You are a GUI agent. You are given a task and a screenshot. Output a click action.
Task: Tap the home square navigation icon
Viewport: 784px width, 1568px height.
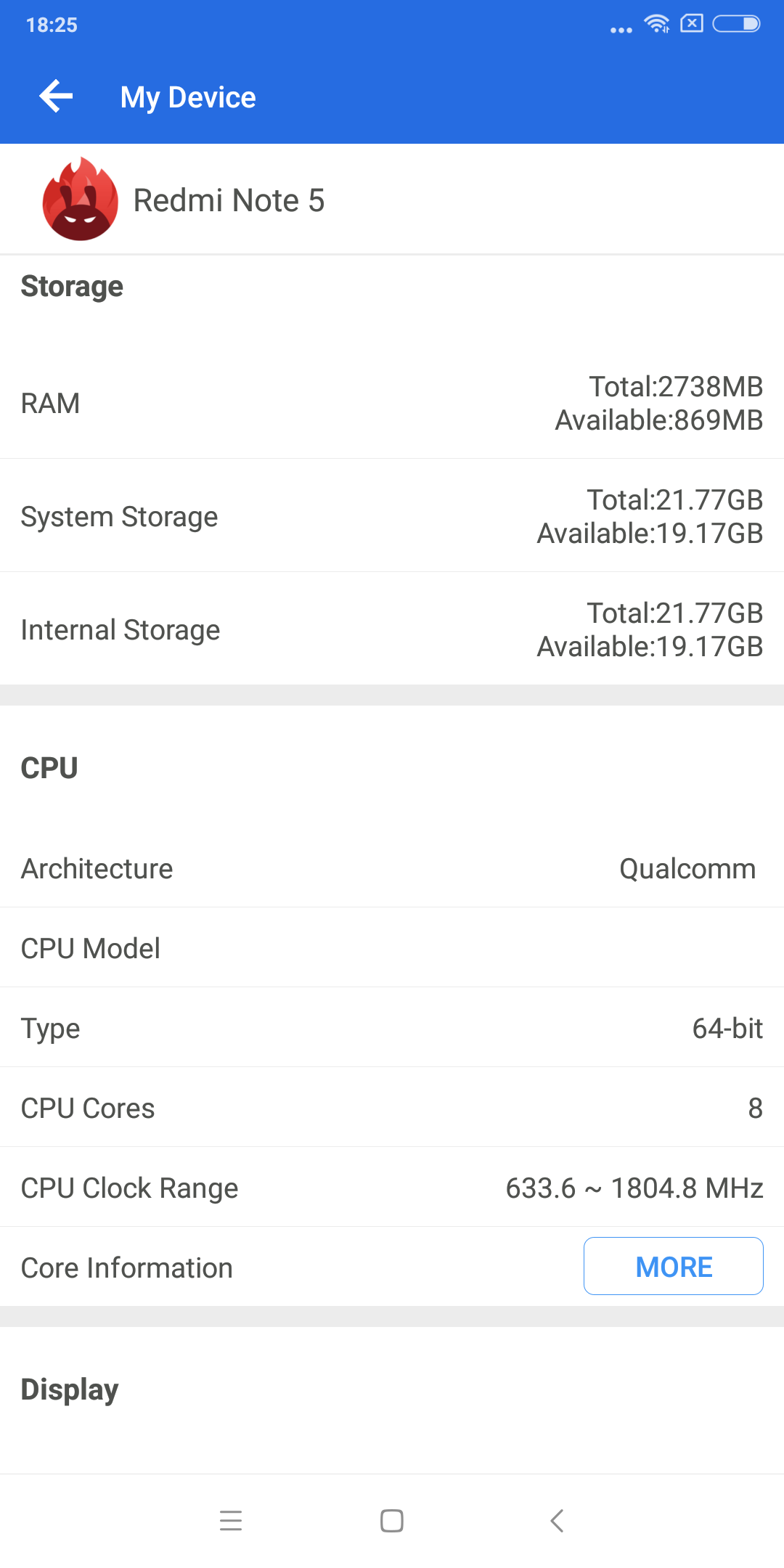392,1520
